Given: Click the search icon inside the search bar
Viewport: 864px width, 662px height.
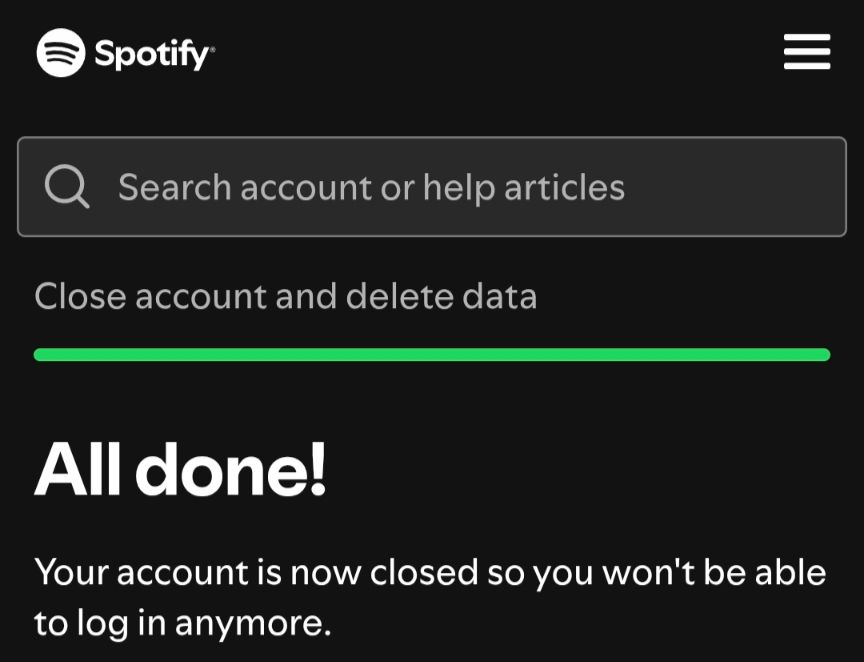Looking at the screenshot, I should 65,186.
